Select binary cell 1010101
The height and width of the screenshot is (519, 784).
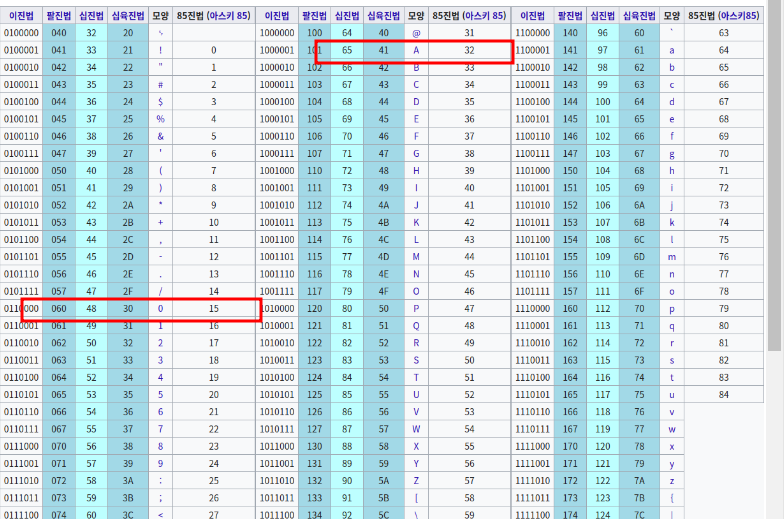click(x=277, y=394)
